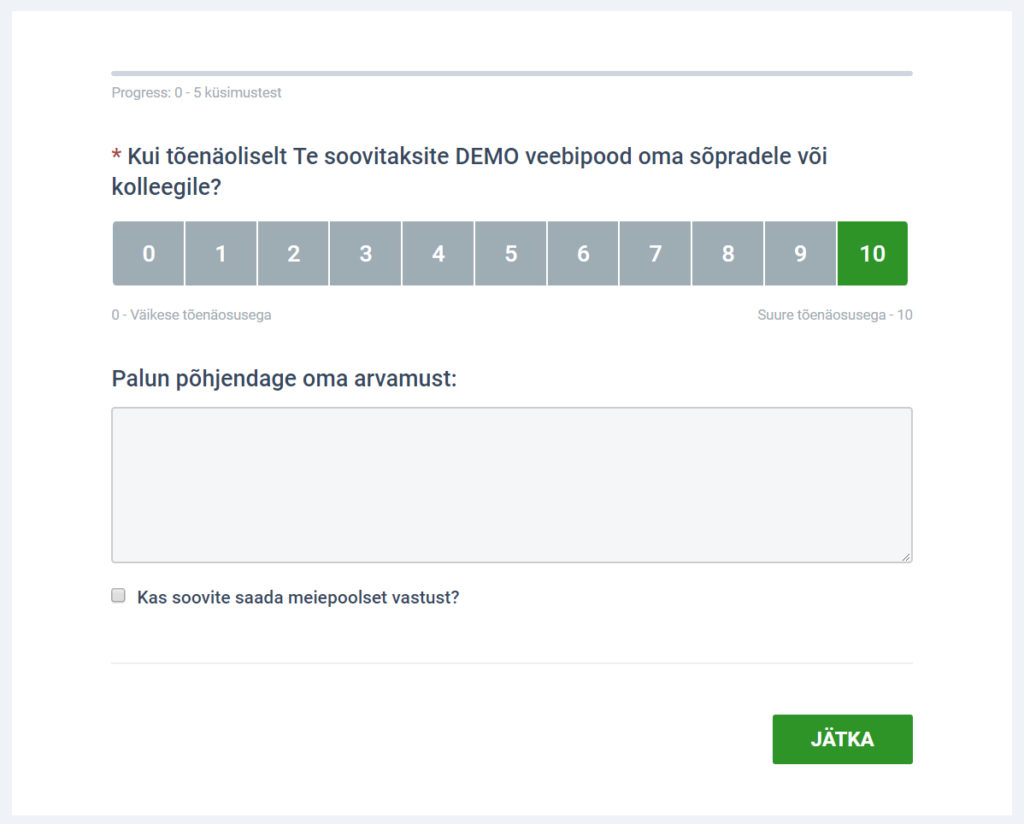
Task: Click the '0 - Väikese tõenäosusega' label
Action: tap(191, 315)
